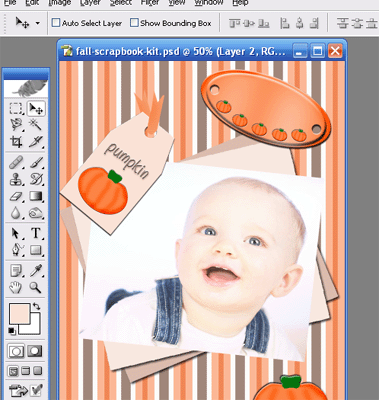The image size is (379, 400).
Task: Select the Gradient tool
Action: pyautogui.click(x=36, y=196)
